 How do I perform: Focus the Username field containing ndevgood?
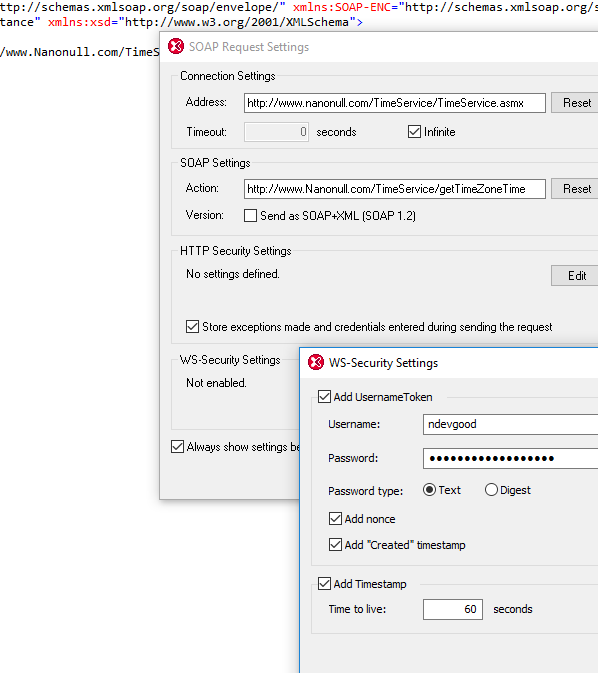click(x=510, y=424)
